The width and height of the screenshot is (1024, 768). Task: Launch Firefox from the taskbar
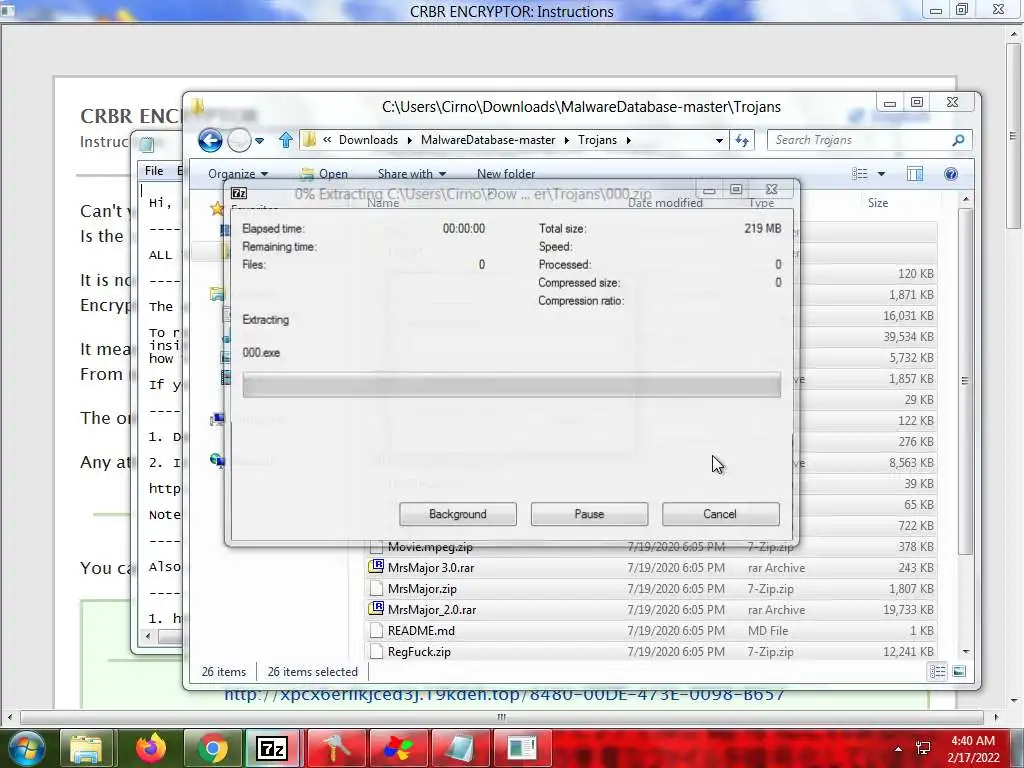pos(150,748)
